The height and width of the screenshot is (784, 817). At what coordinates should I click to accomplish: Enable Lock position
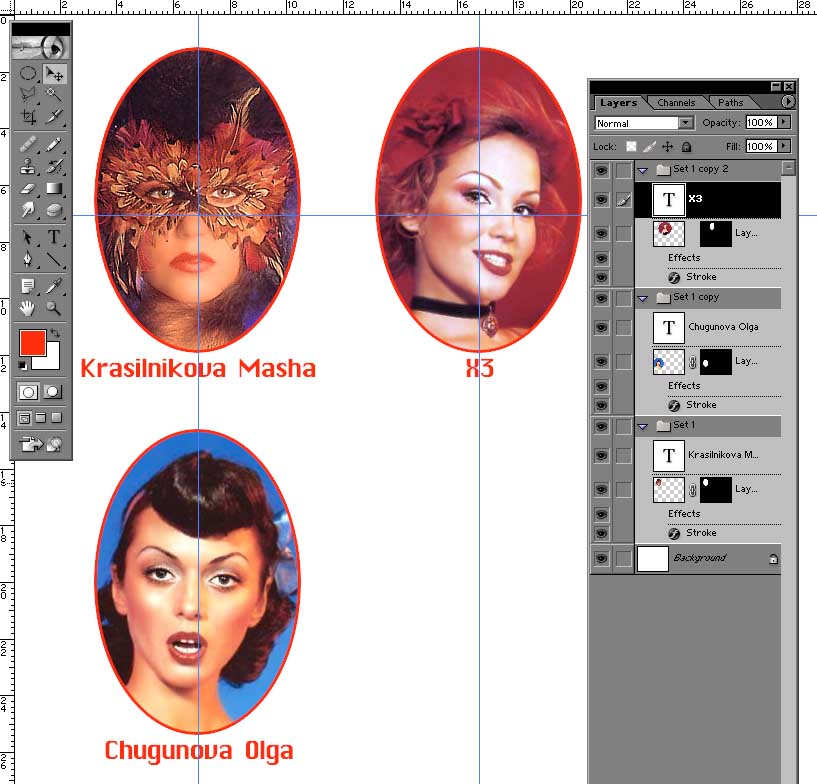(667, 146)
